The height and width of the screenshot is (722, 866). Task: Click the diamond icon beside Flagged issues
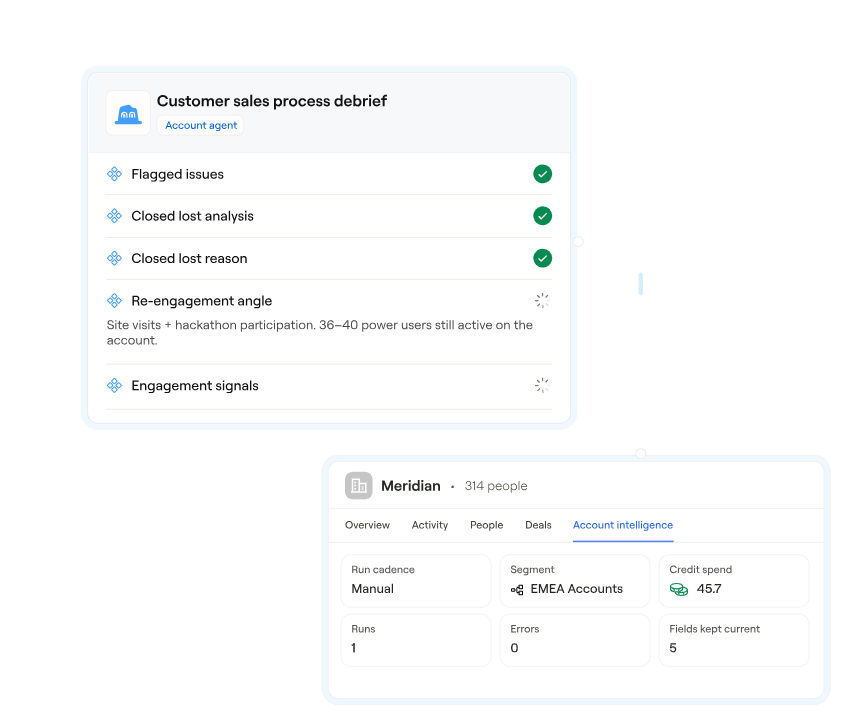(x=114, y=174)
